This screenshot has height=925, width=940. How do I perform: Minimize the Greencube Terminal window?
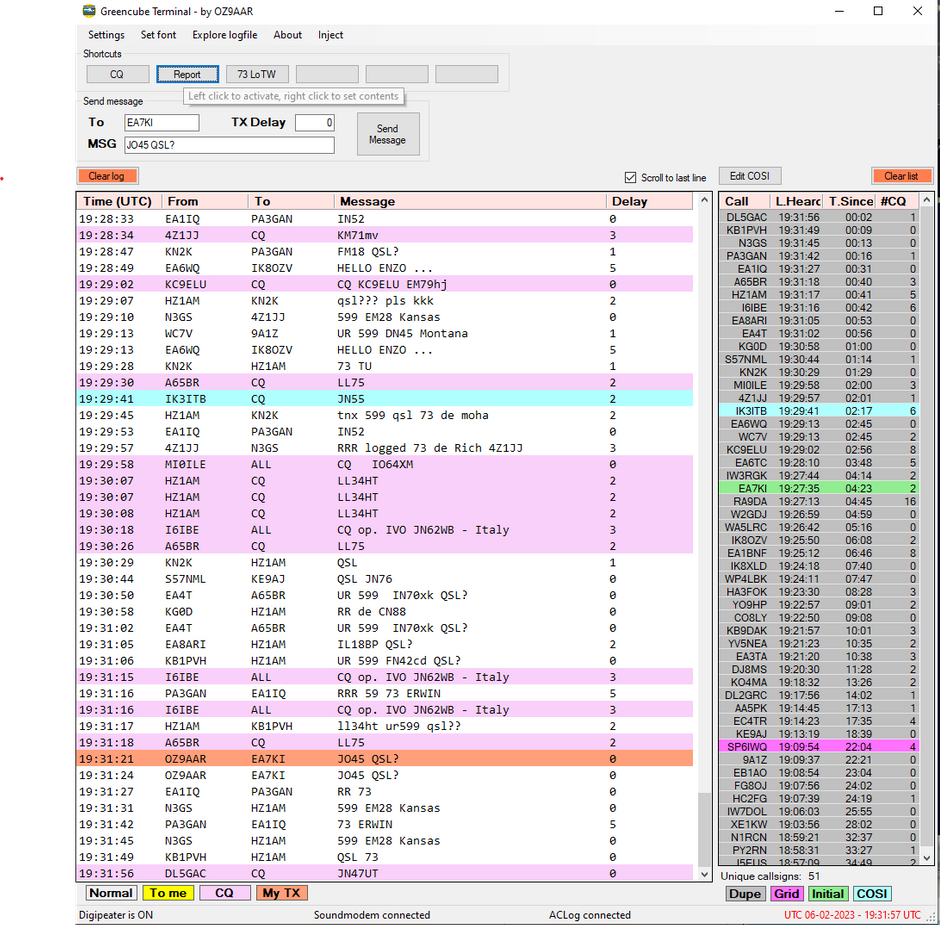tap(839, 11)
